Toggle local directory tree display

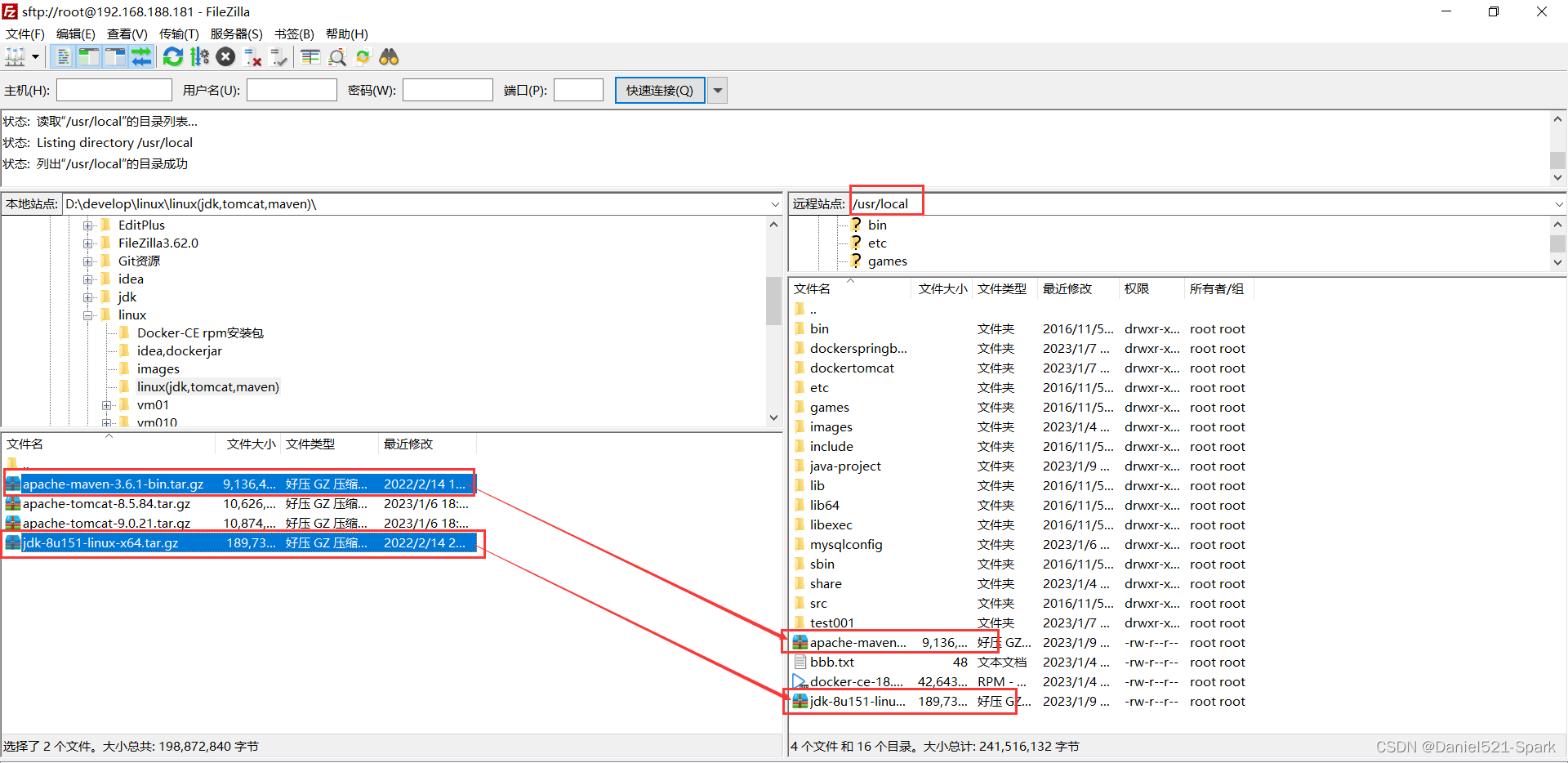(88, 57)
